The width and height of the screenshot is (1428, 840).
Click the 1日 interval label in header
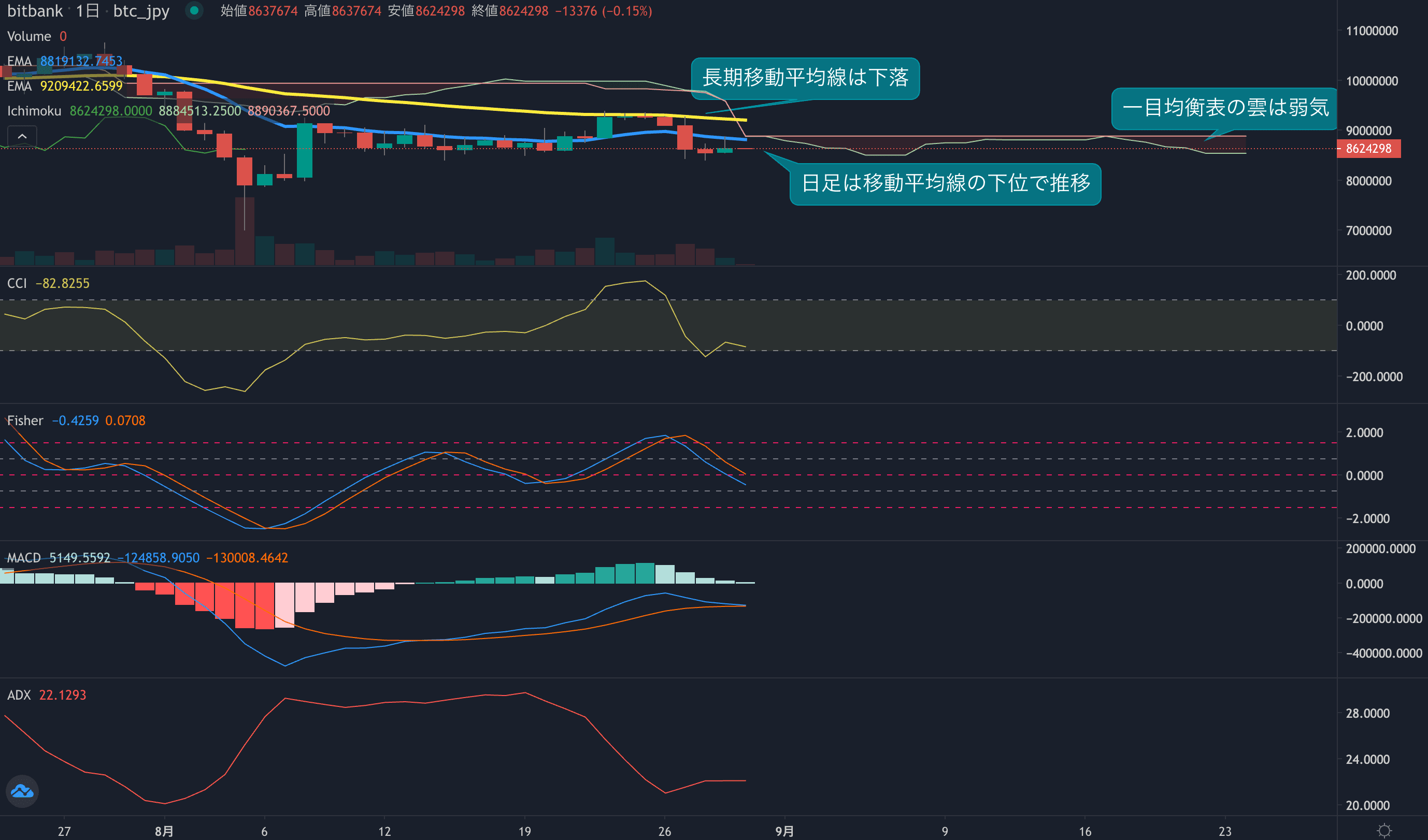pyautogui.click(x=88, y=11)
